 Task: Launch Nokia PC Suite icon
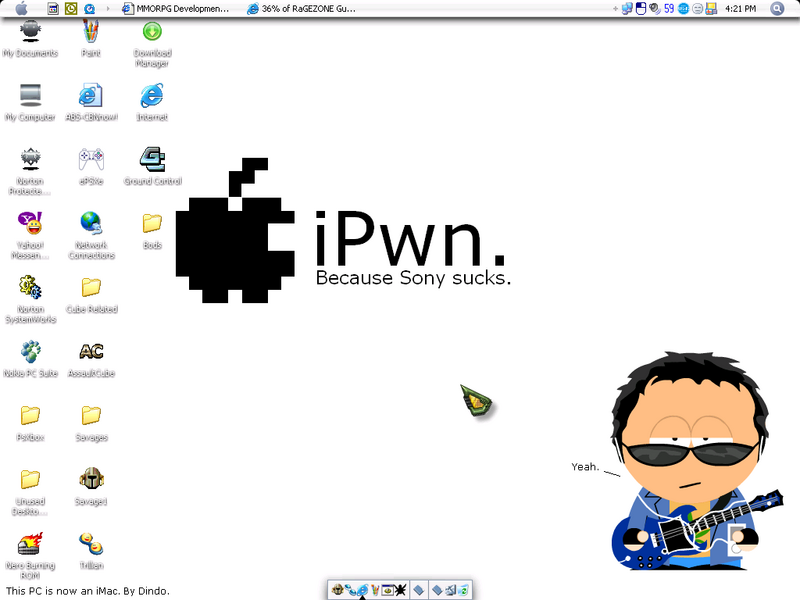[x=30, y=359]
